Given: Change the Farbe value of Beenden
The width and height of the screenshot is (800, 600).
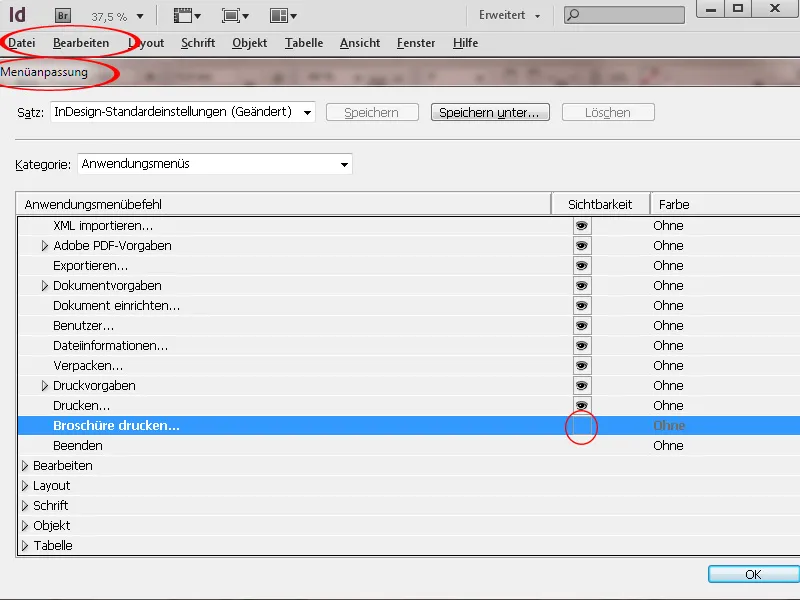Looking at the screenshot, I should [668, 445].
